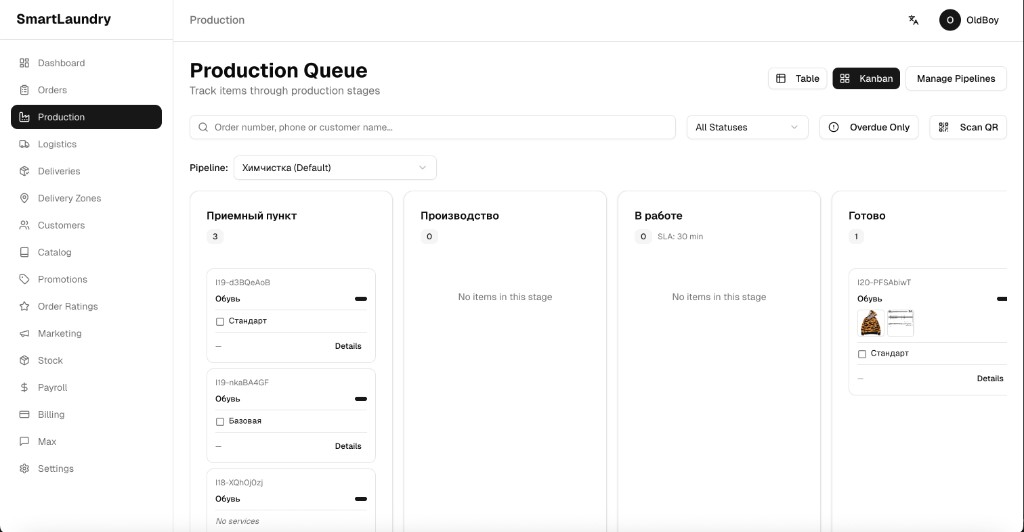The width and height of the screenshot is (1024, 532).
Task: Click the black status bar on card I19-nkaBA4GF
Action: [x=361, y=399]
